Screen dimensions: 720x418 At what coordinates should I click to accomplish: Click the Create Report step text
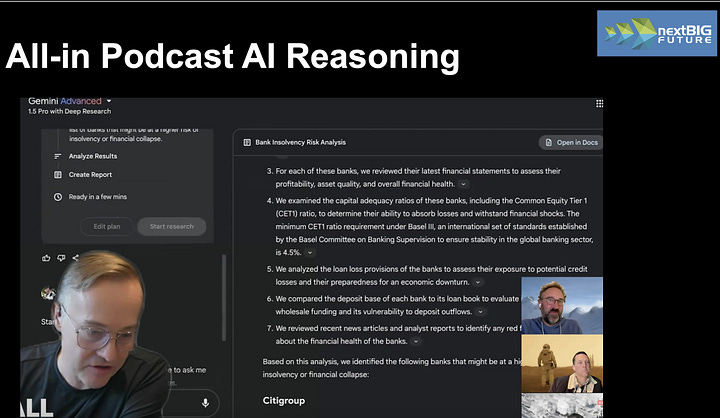90,175
